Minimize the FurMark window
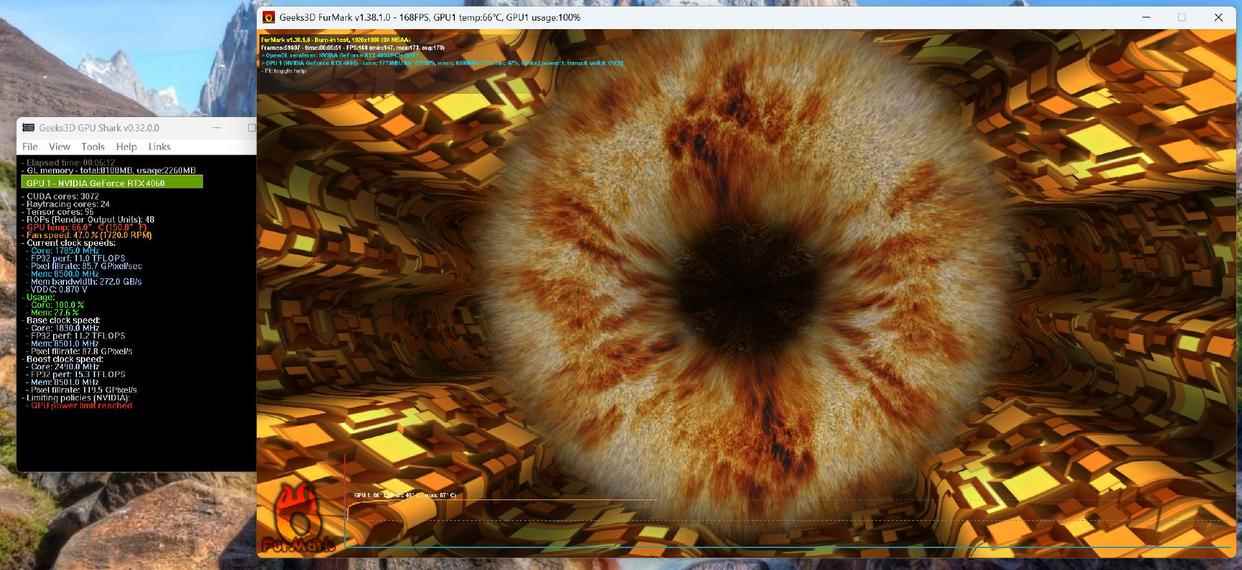The image size is (1242, 570). click(1144, 17)
